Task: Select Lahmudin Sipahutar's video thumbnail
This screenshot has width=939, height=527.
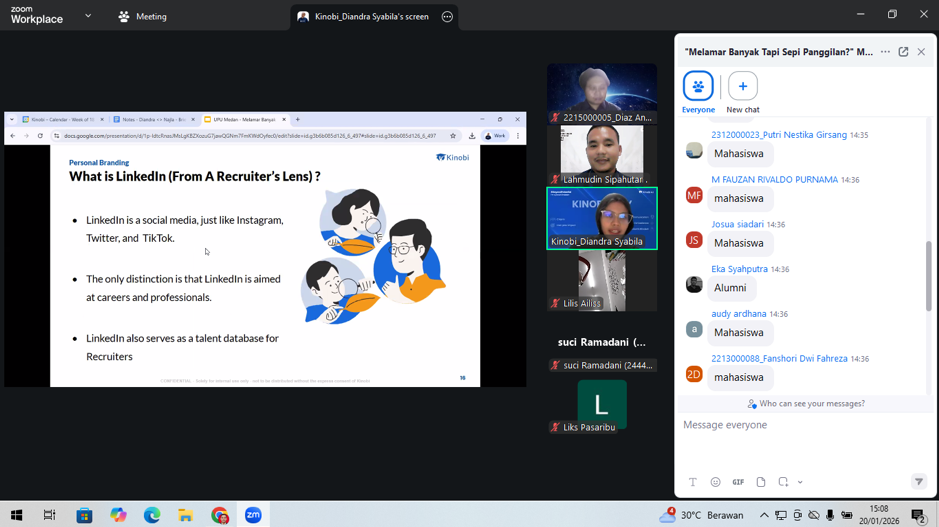Action: (x=602, y=155)
